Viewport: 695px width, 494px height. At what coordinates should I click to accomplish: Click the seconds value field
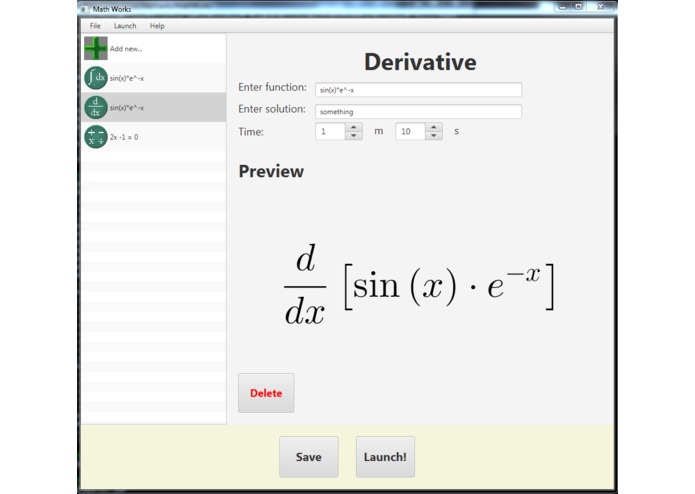pyautogui.click(x=410, y=132)
